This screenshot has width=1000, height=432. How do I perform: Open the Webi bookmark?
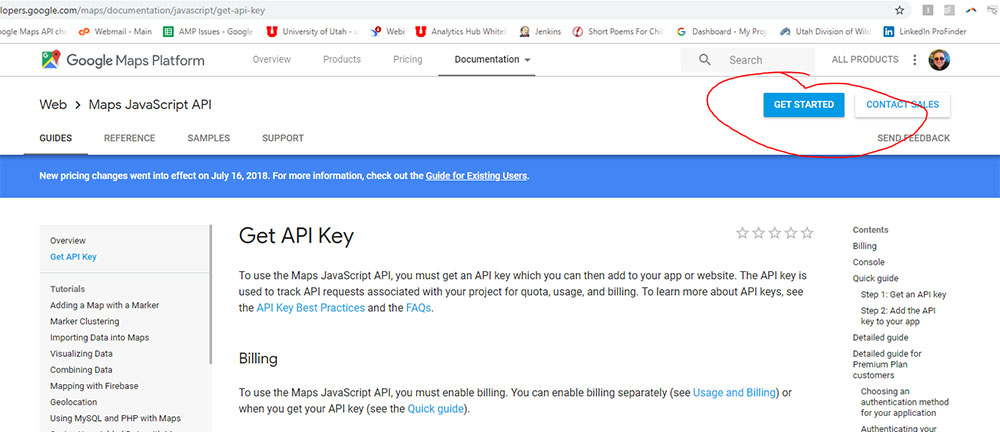tap(387, 31)
